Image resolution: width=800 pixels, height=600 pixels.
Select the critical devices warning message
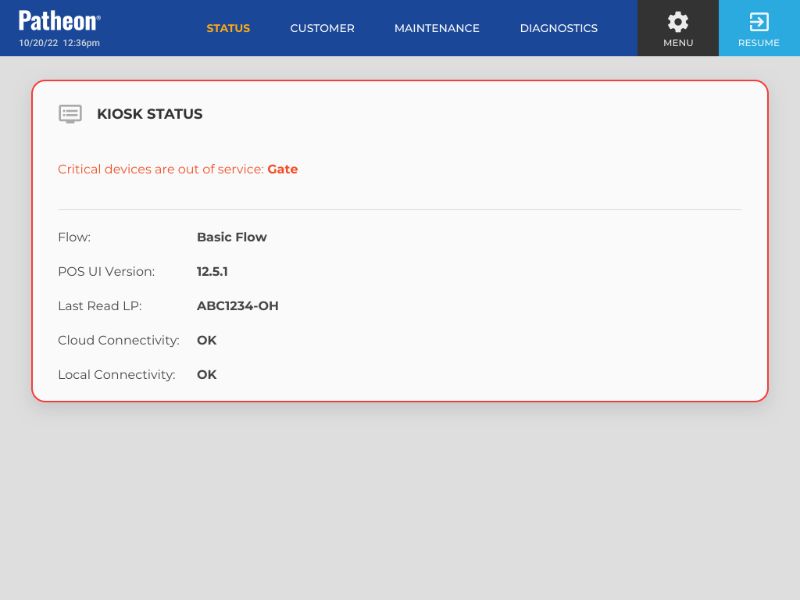(161, 169)
